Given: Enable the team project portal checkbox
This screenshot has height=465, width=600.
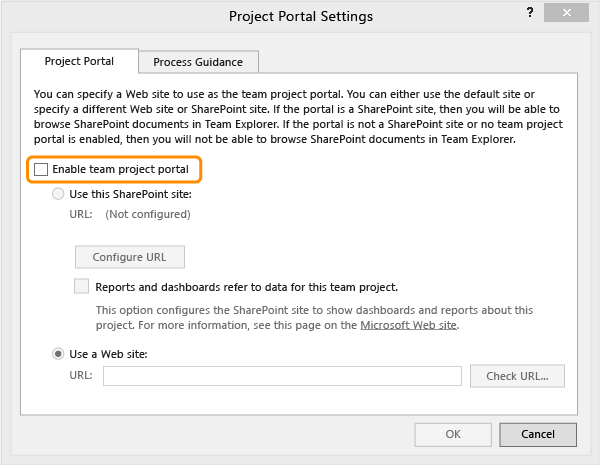Looking at the screenshot, I should tap(41, 170).
